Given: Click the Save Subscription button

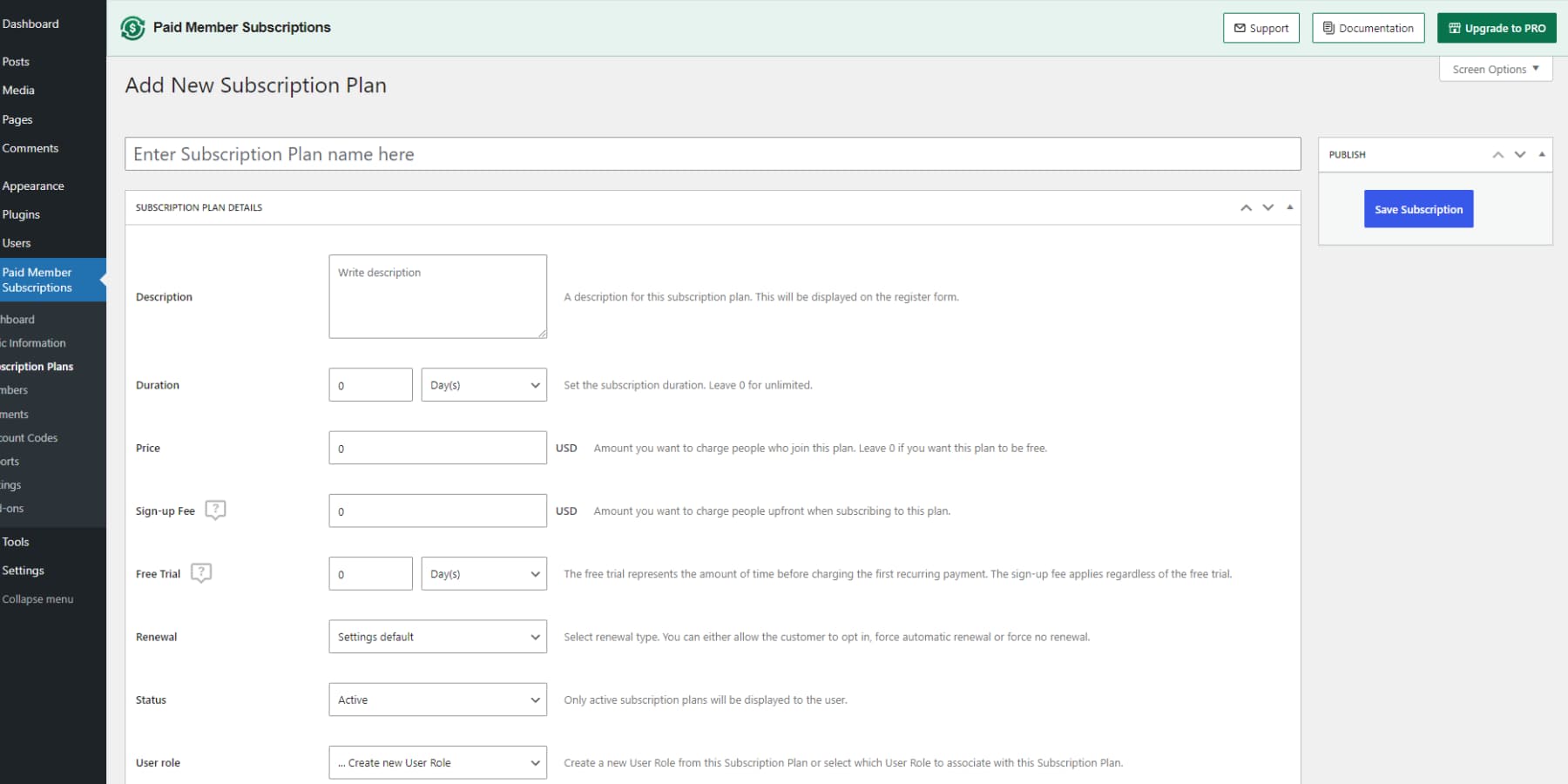Looking at the screenshot, I should 1418,208.
